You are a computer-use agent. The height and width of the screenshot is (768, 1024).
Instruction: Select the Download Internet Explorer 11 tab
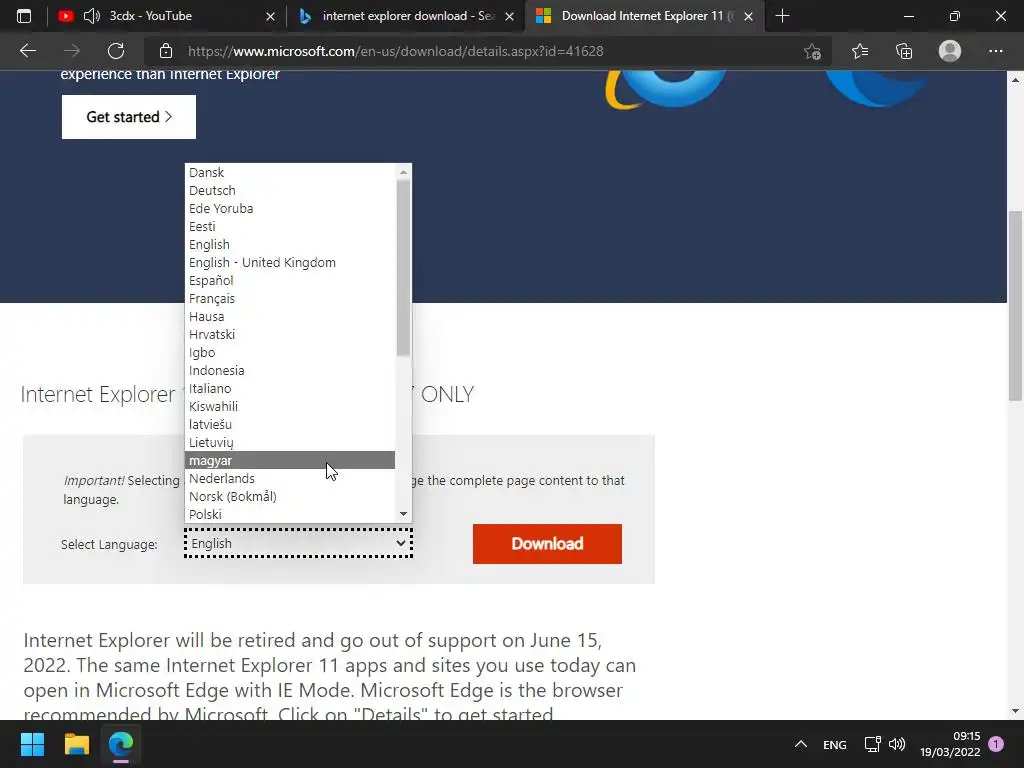point(643,16)
